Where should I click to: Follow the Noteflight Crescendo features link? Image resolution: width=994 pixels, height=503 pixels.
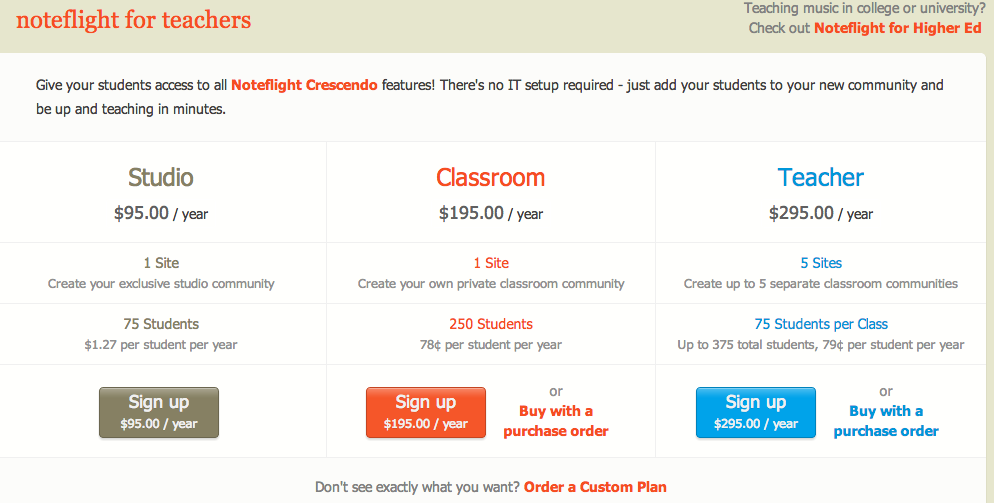tap(304, 85)
